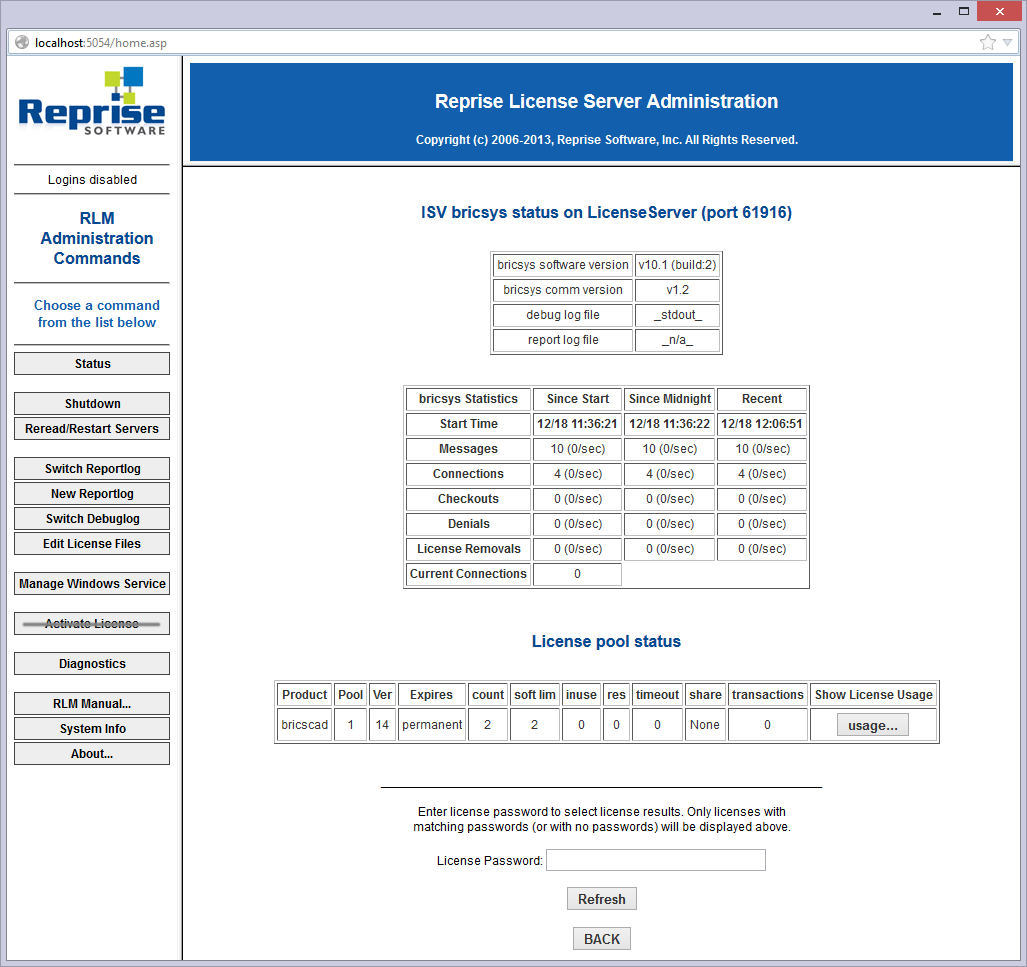Open the About page
This screenshot has height=967, width=1027.
click(x=92, y=754)
